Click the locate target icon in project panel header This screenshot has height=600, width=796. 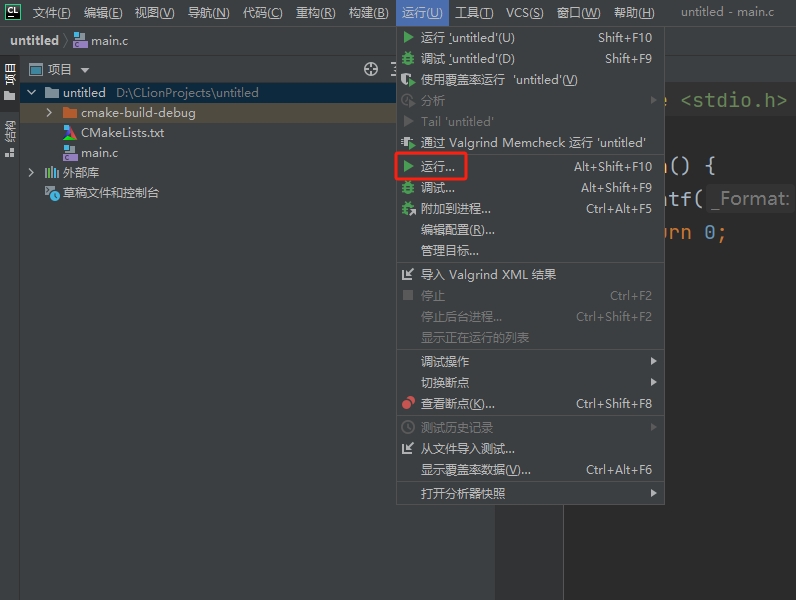[371, 69]
